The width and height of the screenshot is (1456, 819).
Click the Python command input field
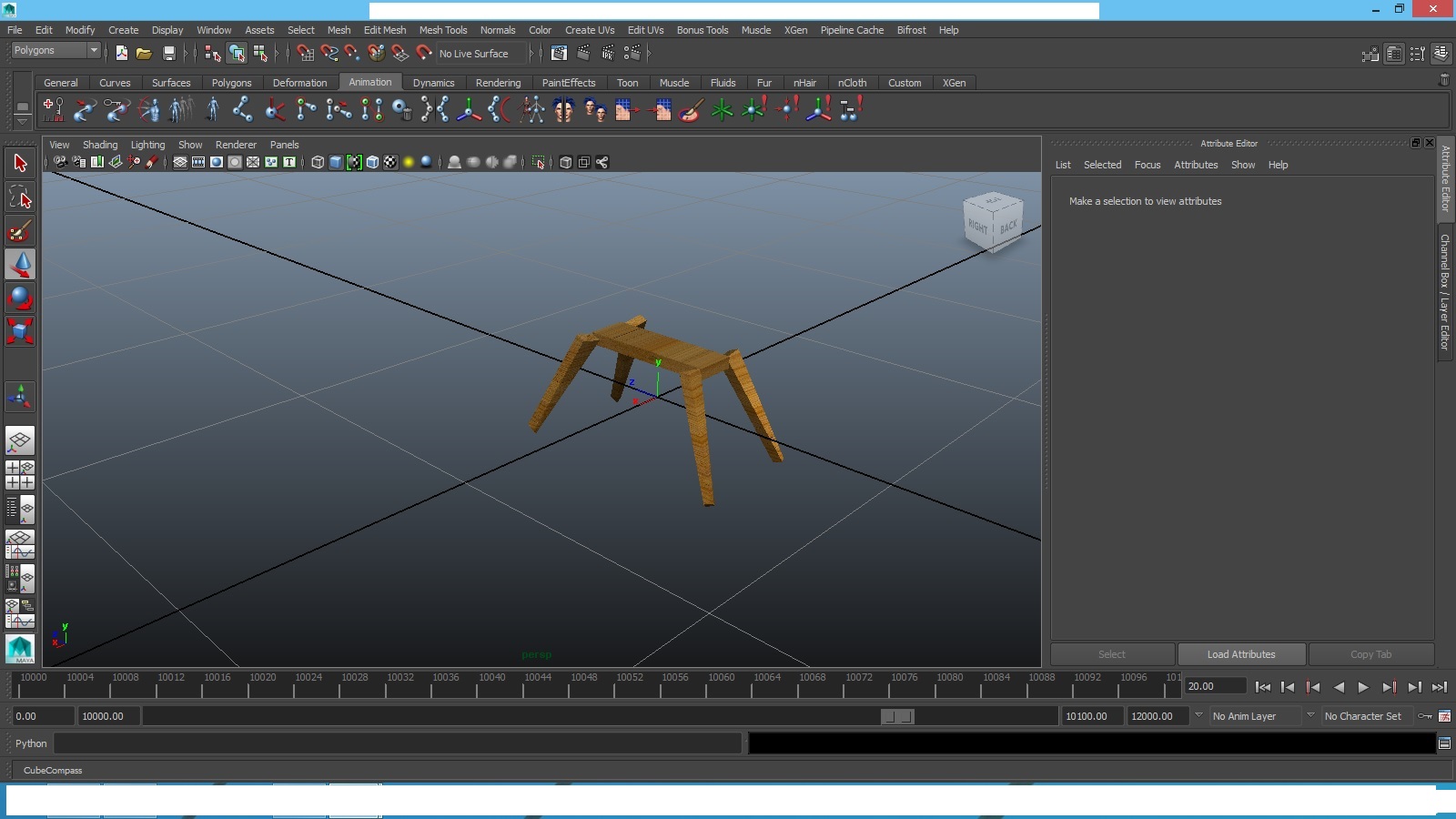click(x=397, y=743)
